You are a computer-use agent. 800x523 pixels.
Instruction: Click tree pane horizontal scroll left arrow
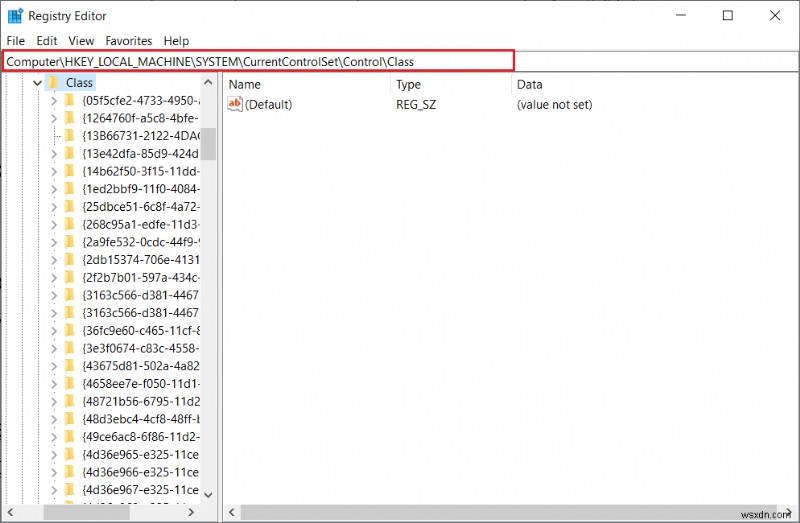[x=10, y=512]
